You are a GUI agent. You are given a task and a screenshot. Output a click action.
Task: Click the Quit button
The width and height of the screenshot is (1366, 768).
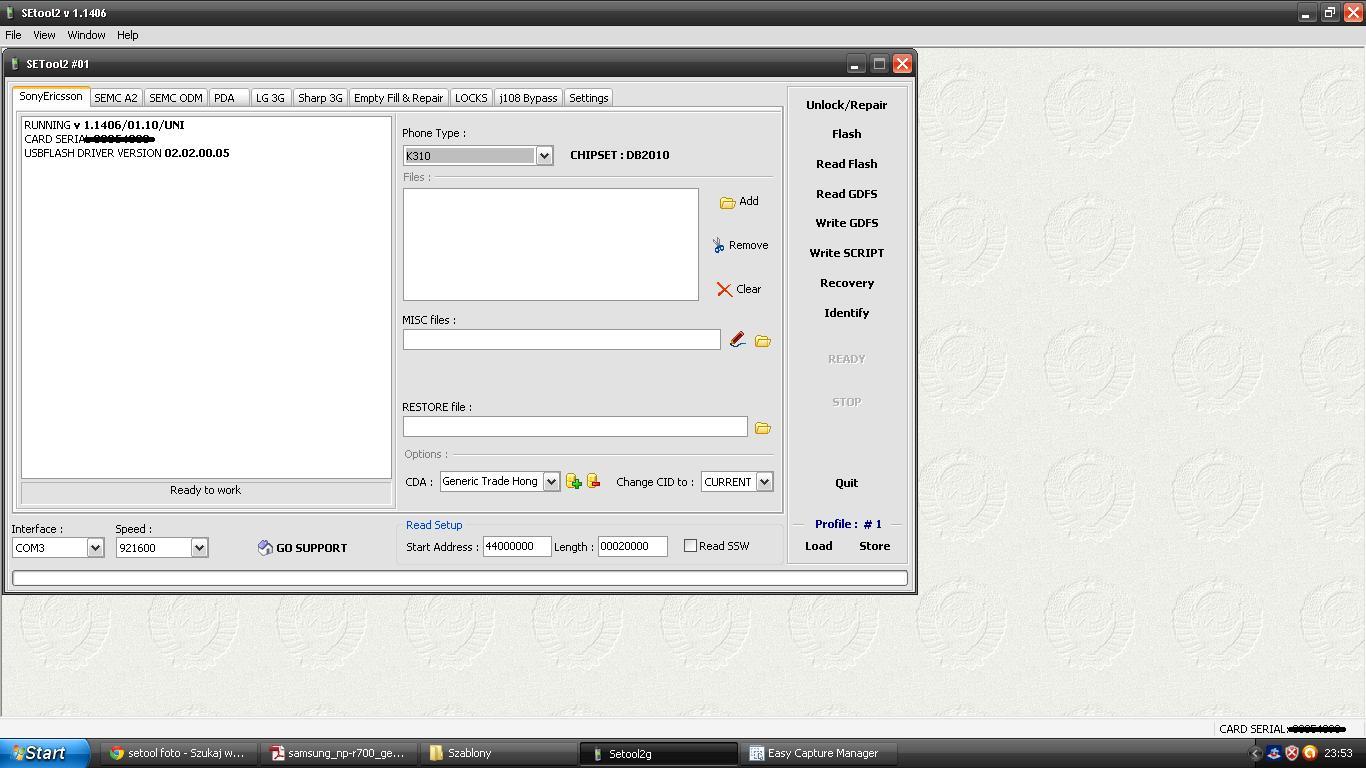(x=847, y=483)
